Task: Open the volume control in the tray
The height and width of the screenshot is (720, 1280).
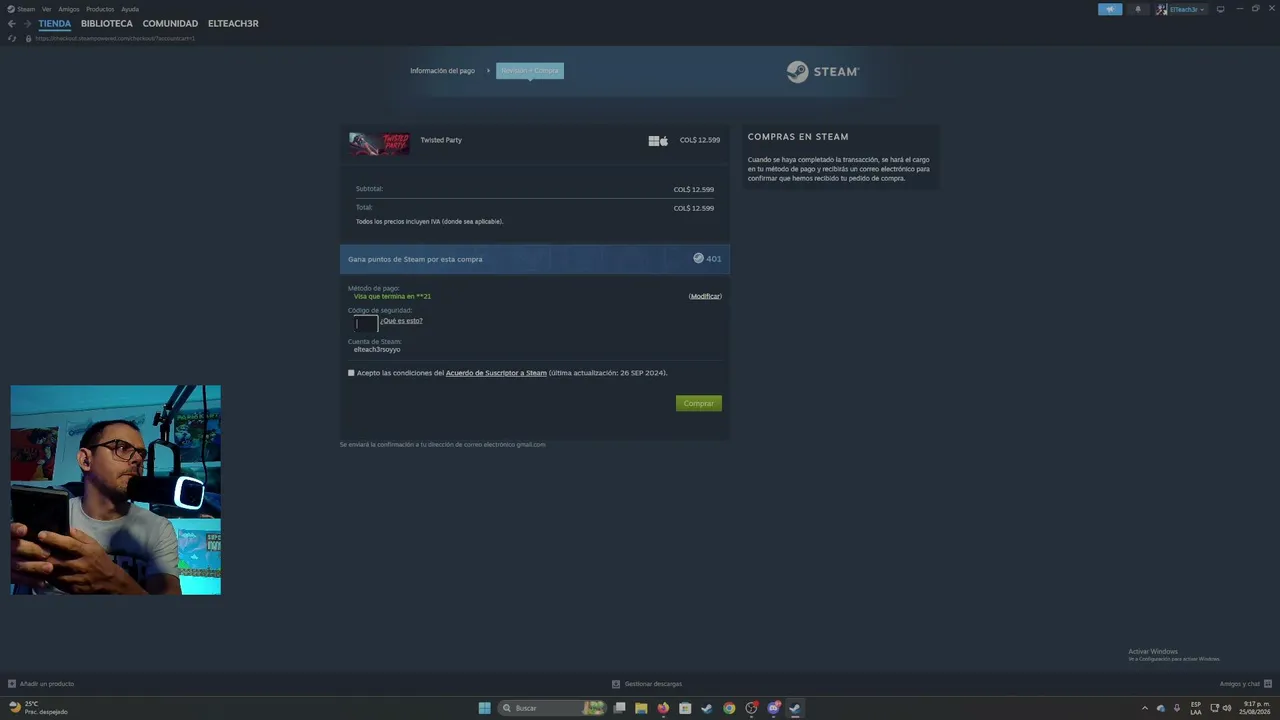Action: pos(1227,708)
